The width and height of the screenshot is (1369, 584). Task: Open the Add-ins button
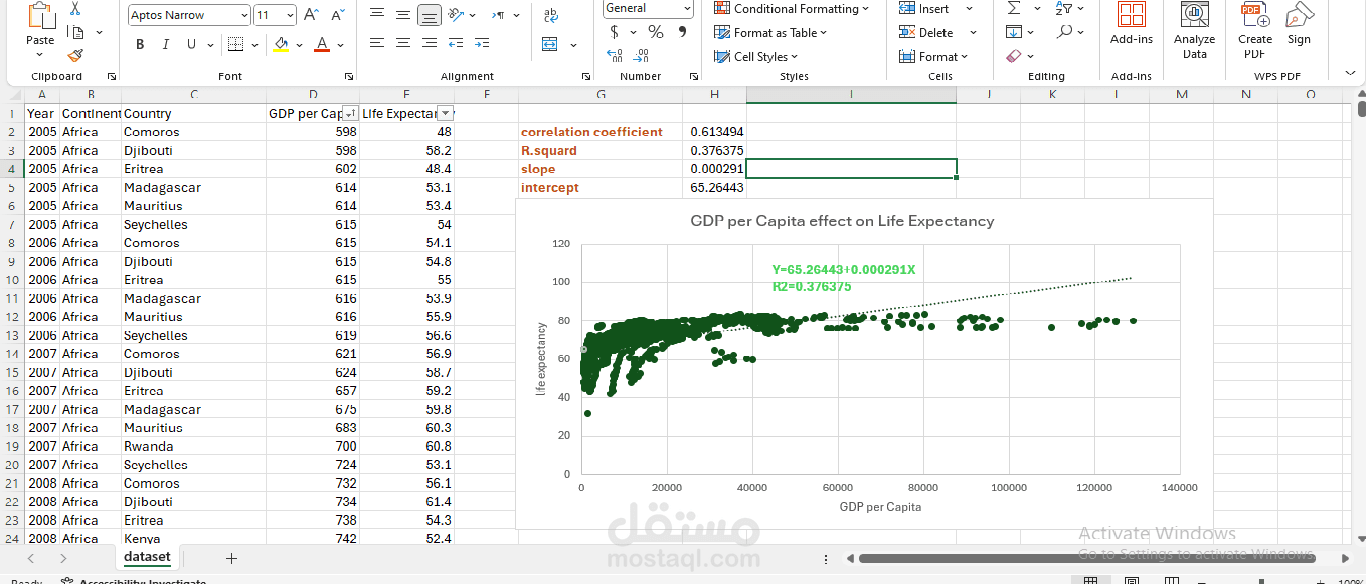coord(1131,24)
